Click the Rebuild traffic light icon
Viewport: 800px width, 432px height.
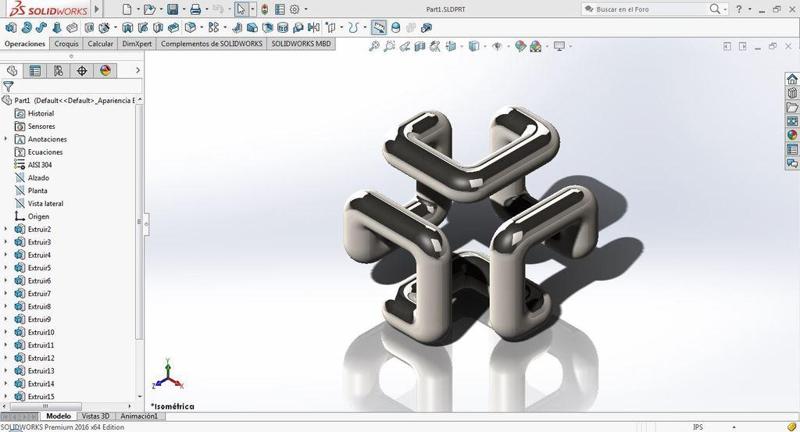pos(264,9)
